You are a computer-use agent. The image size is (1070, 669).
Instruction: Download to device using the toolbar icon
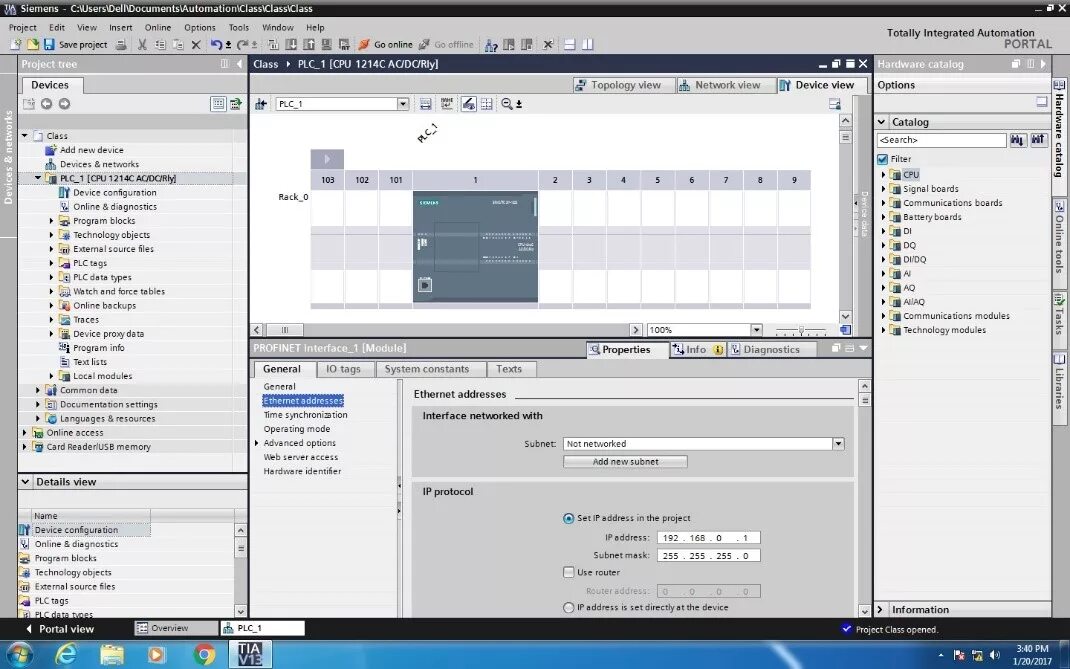click(291, 44)
